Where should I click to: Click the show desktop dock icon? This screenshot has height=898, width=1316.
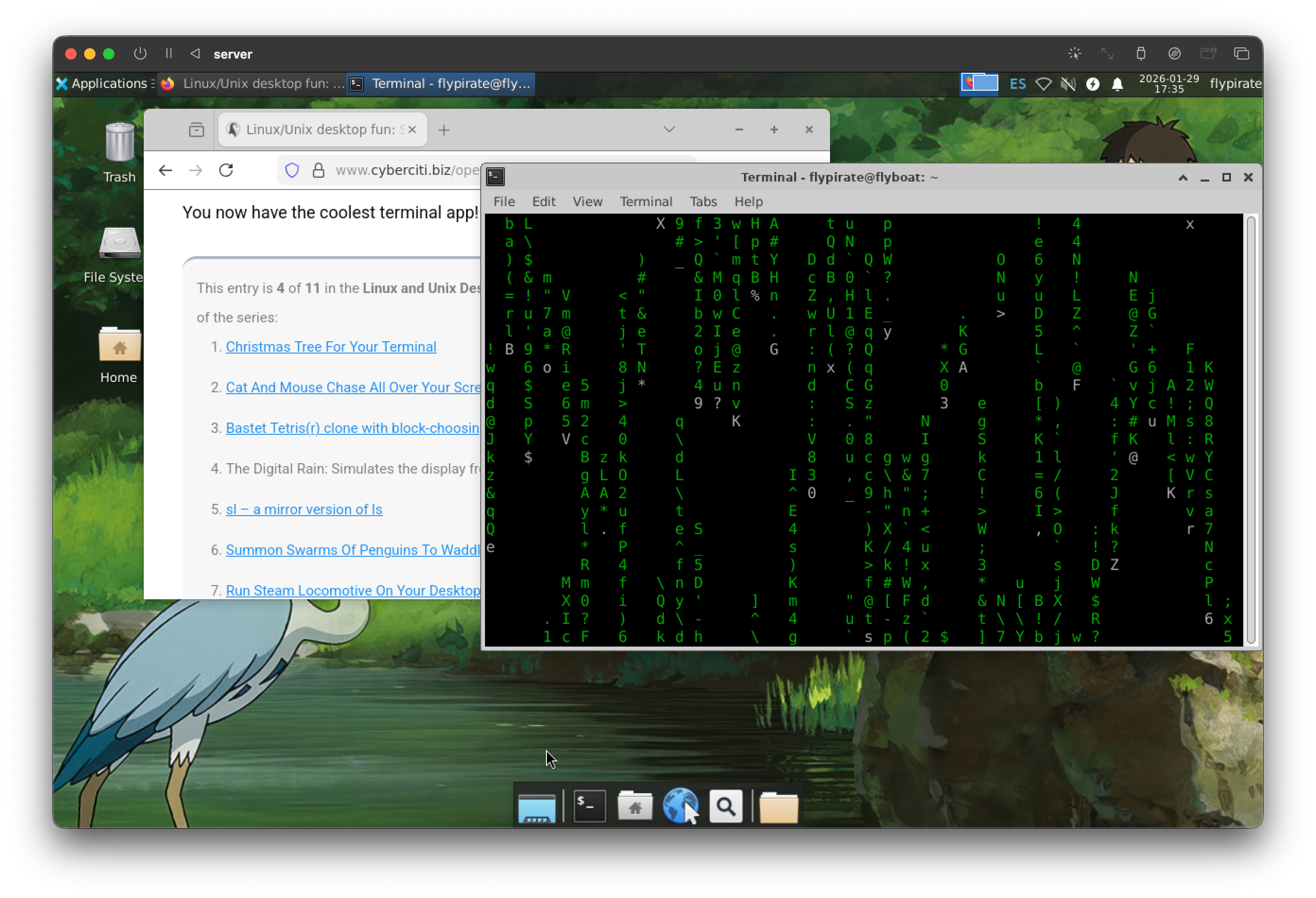pyautogui.click(x=536, y=806)
